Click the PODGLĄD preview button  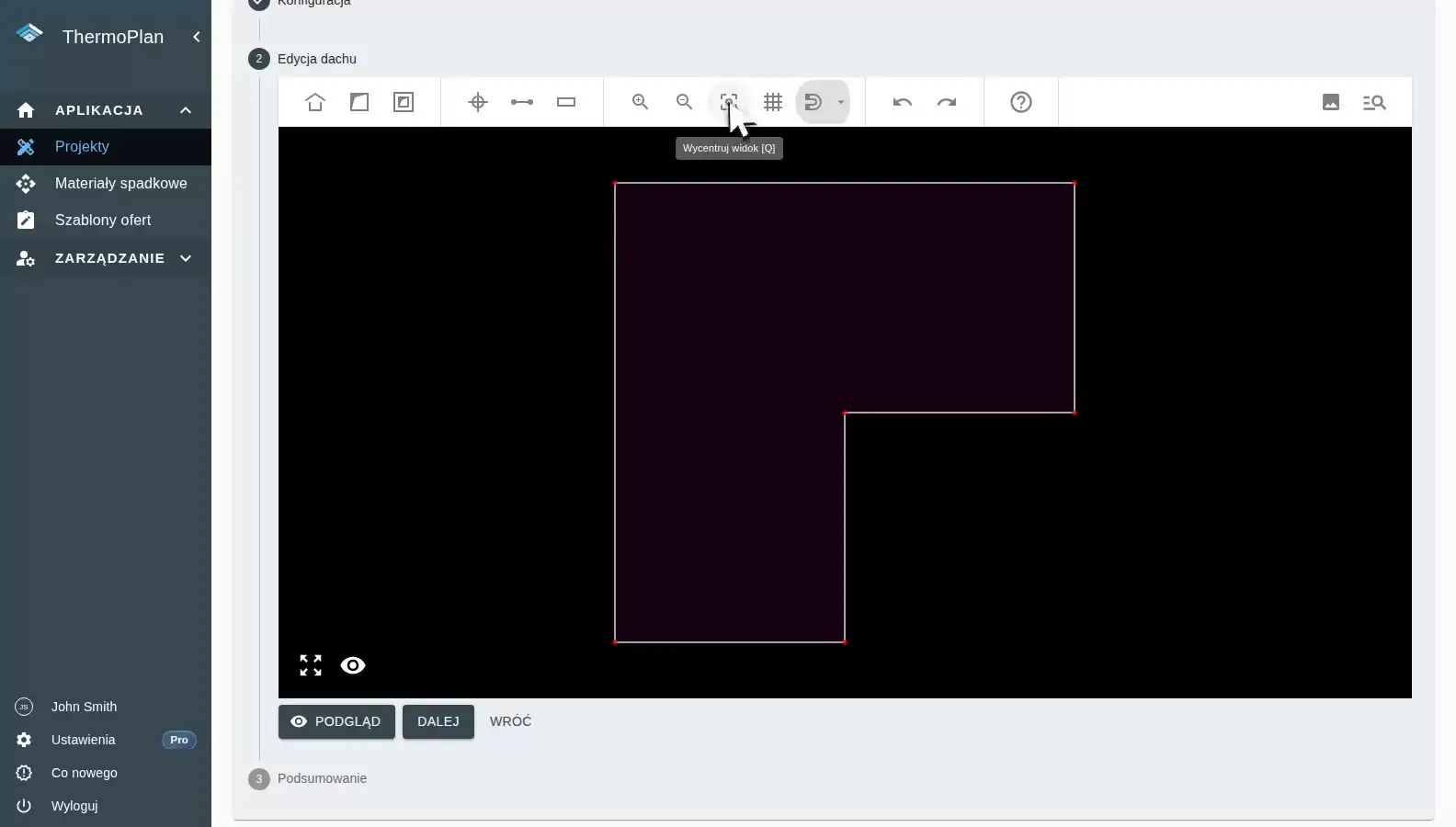[336, 721]
